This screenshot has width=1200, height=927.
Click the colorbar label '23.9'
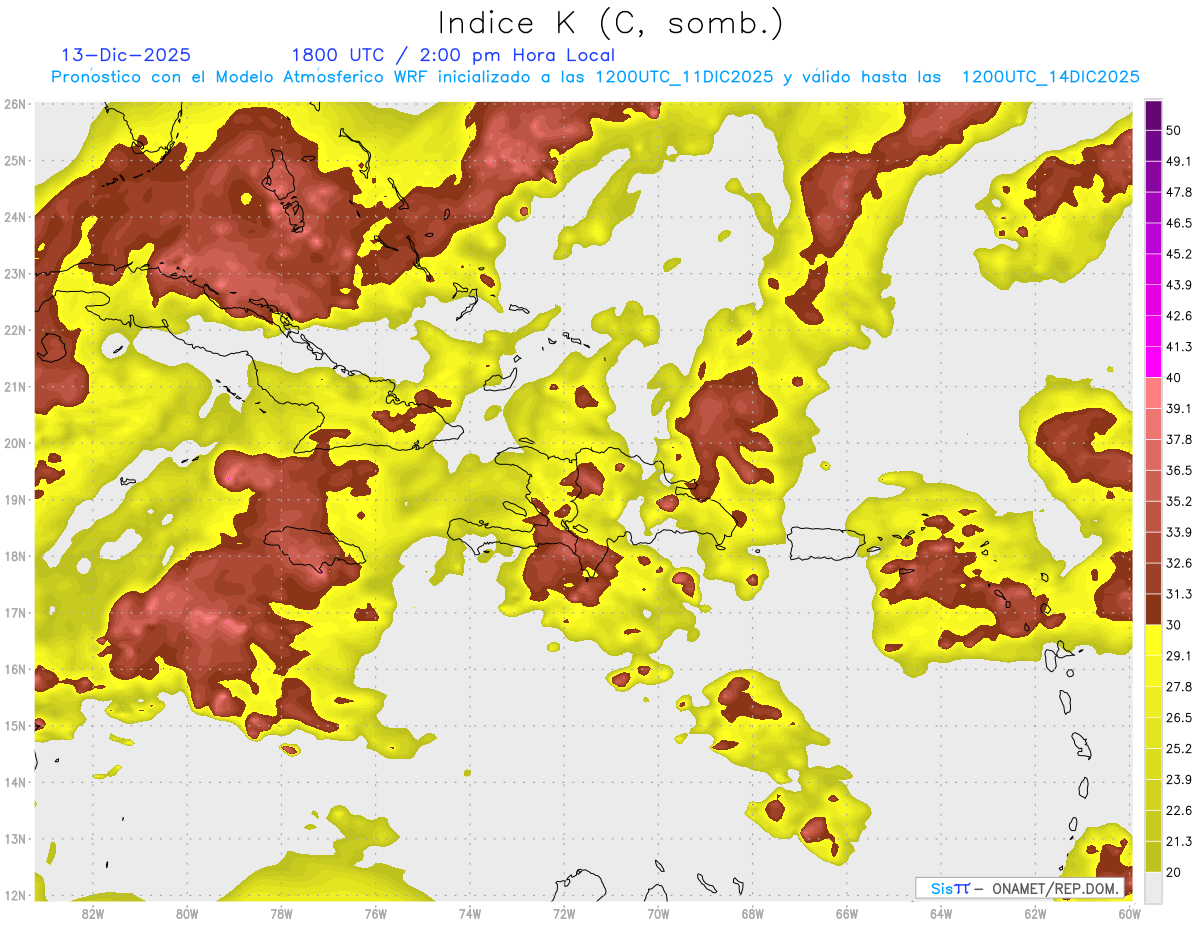1179,780
